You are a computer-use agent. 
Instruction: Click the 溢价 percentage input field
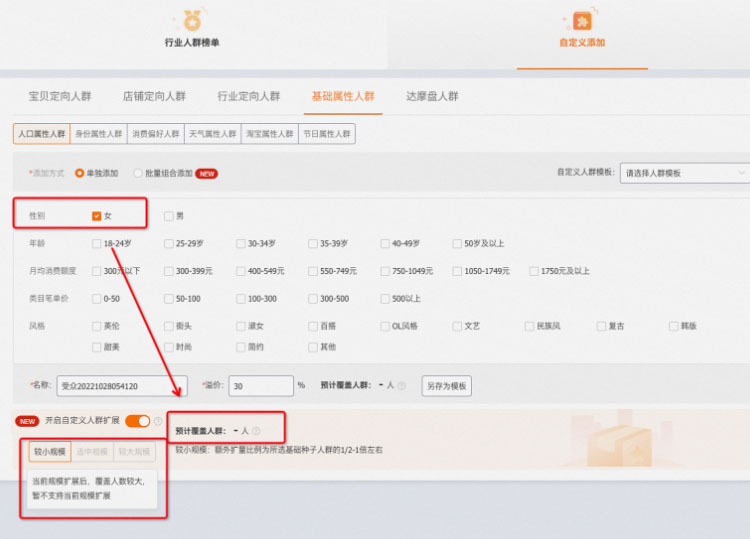click(x=260, y=386)
